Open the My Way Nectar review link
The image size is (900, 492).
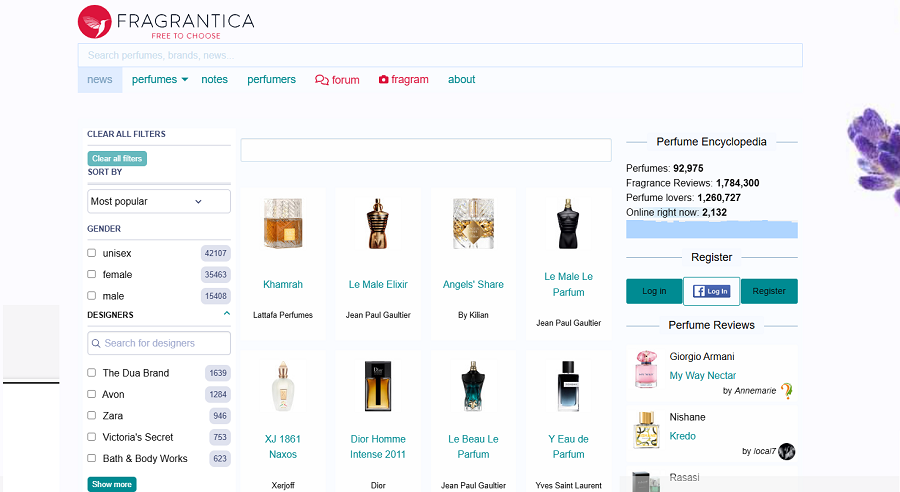[x=703, y=375]
